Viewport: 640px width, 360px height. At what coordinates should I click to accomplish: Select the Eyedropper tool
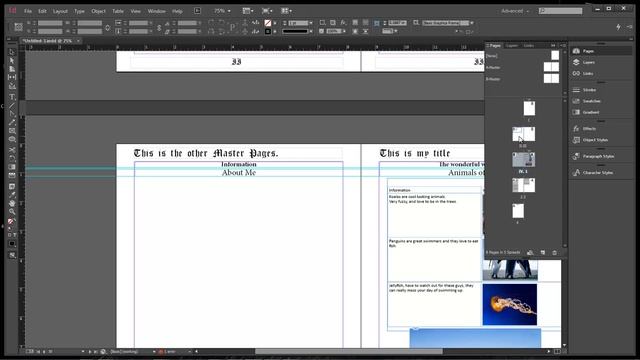[12, 195]
